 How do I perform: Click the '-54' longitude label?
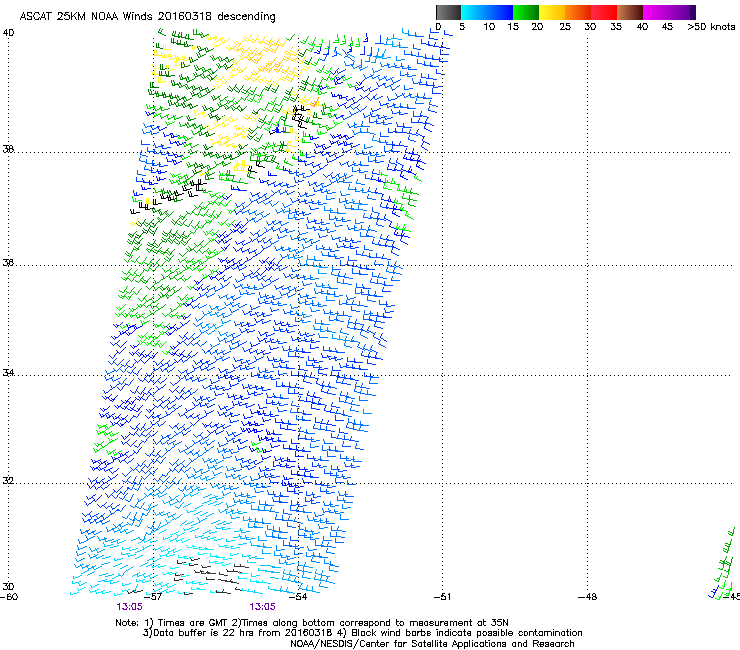[x=298, y=597]
